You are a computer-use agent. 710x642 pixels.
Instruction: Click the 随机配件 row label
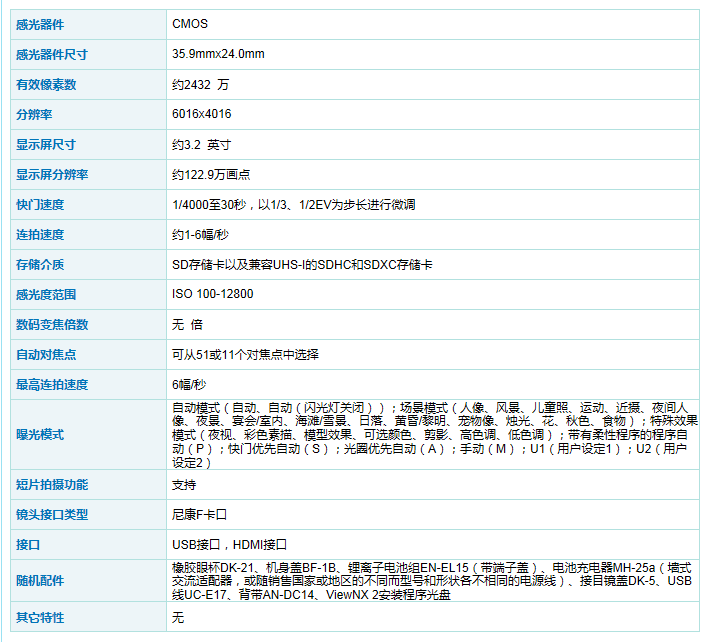pos(40,581)
